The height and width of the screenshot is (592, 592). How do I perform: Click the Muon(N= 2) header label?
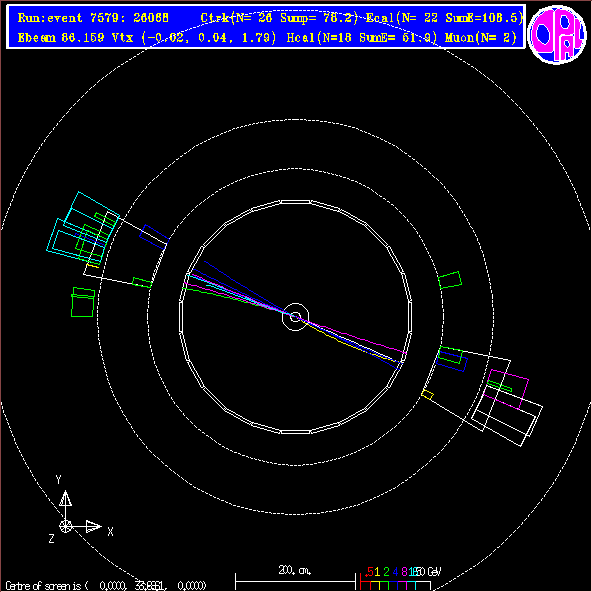481,37
